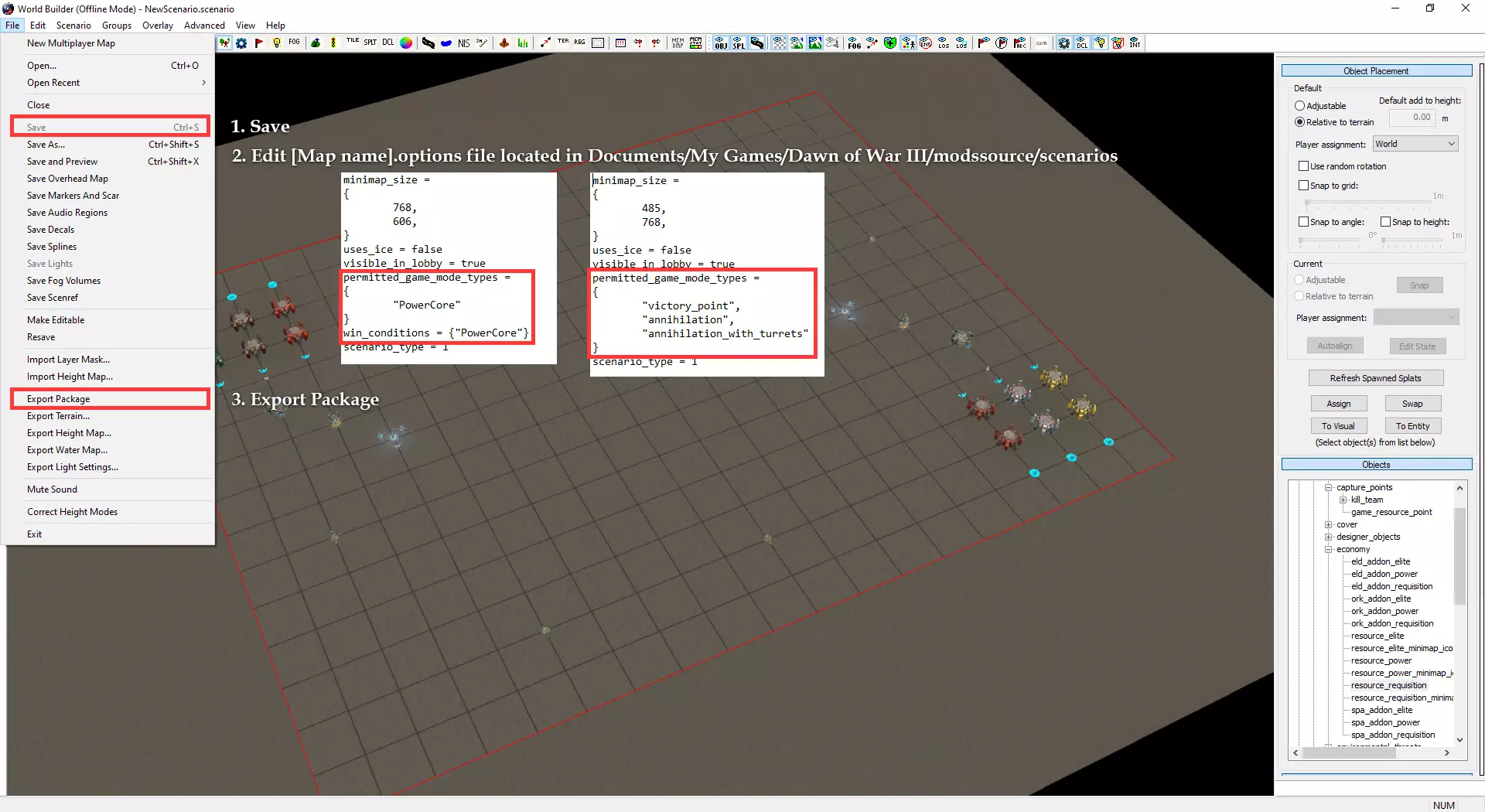
Task: Expand the kill_team tree node
Action: pyautogui.click(x=1343, y=500)
